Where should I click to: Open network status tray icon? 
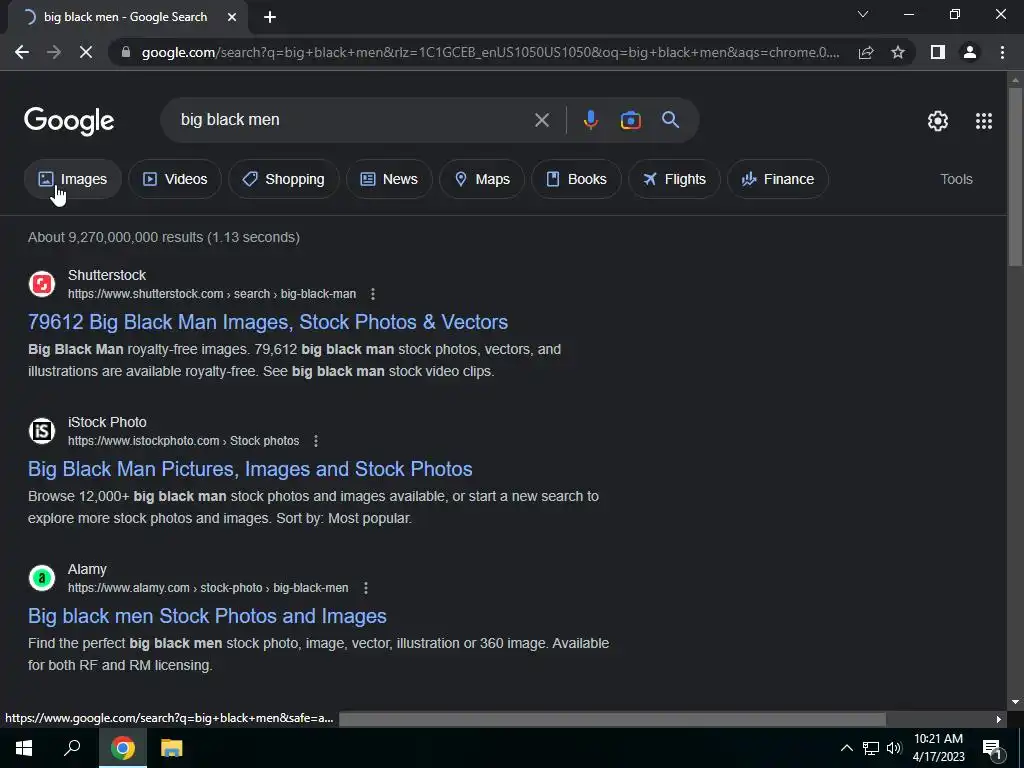(x=871, y=748)
